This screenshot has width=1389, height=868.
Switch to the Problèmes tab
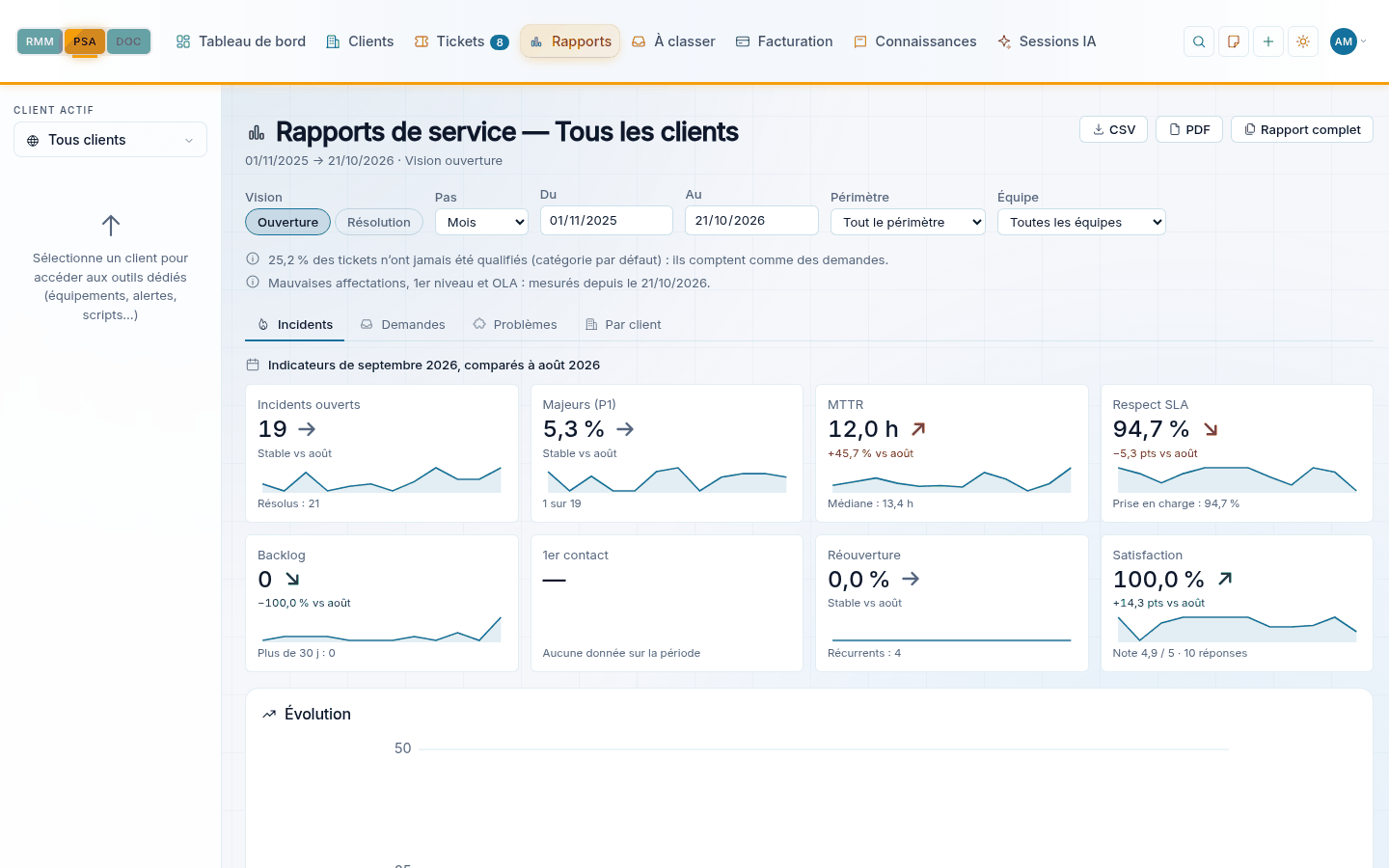[515, 324]
